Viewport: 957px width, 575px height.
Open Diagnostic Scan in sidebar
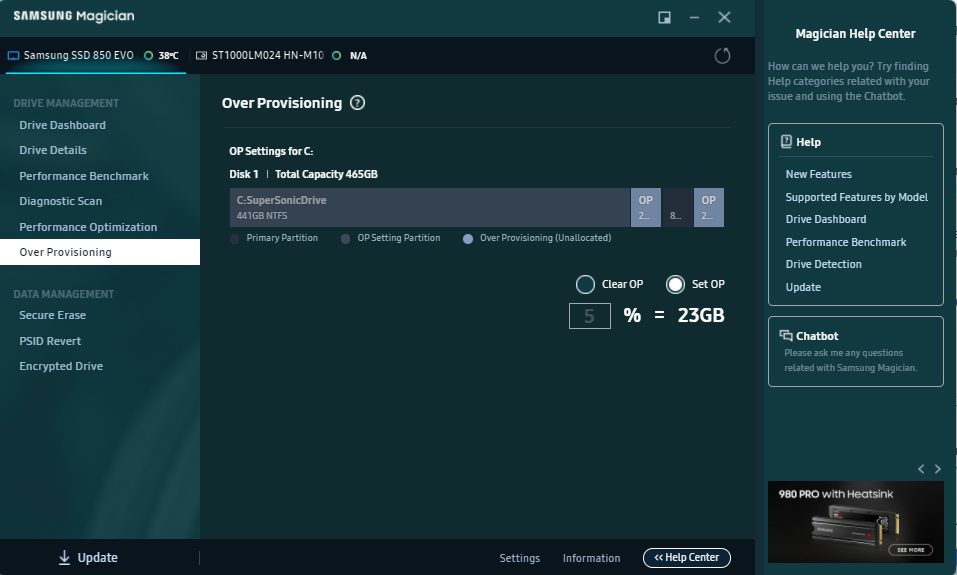(60, 201)
